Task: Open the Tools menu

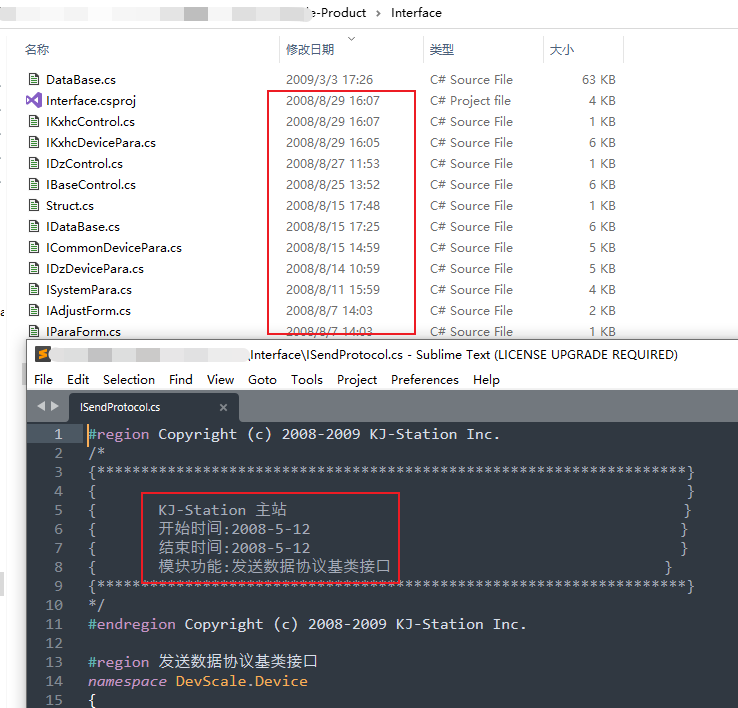Action: [x=307, y=379]
